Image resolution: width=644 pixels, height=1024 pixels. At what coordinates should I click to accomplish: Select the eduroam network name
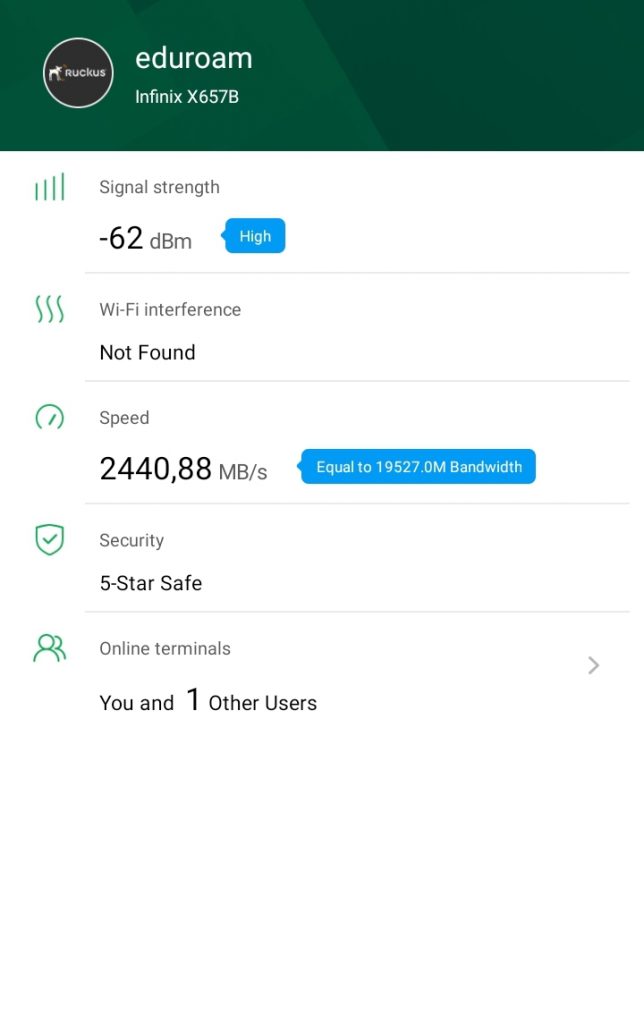pos(194,58)
